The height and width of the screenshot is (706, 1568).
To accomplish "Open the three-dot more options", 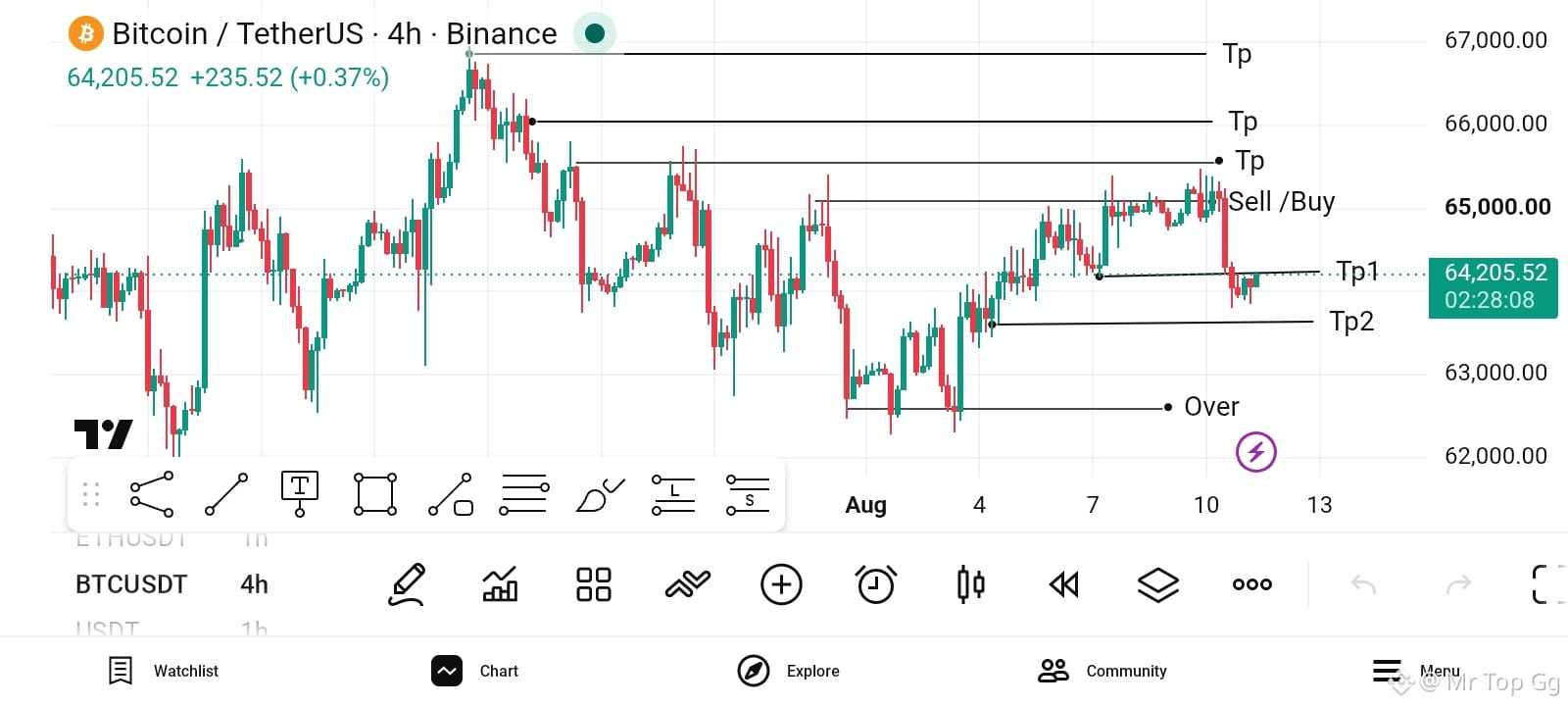I will tap(1251, 585).
